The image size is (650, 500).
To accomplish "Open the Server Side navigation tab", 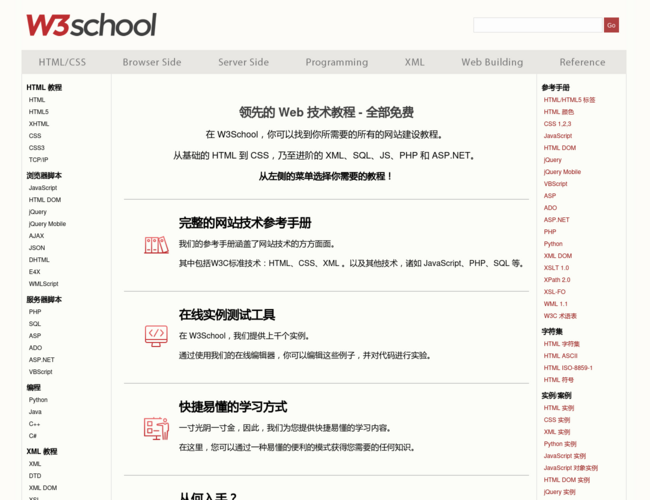I will (x=243, y=62).
